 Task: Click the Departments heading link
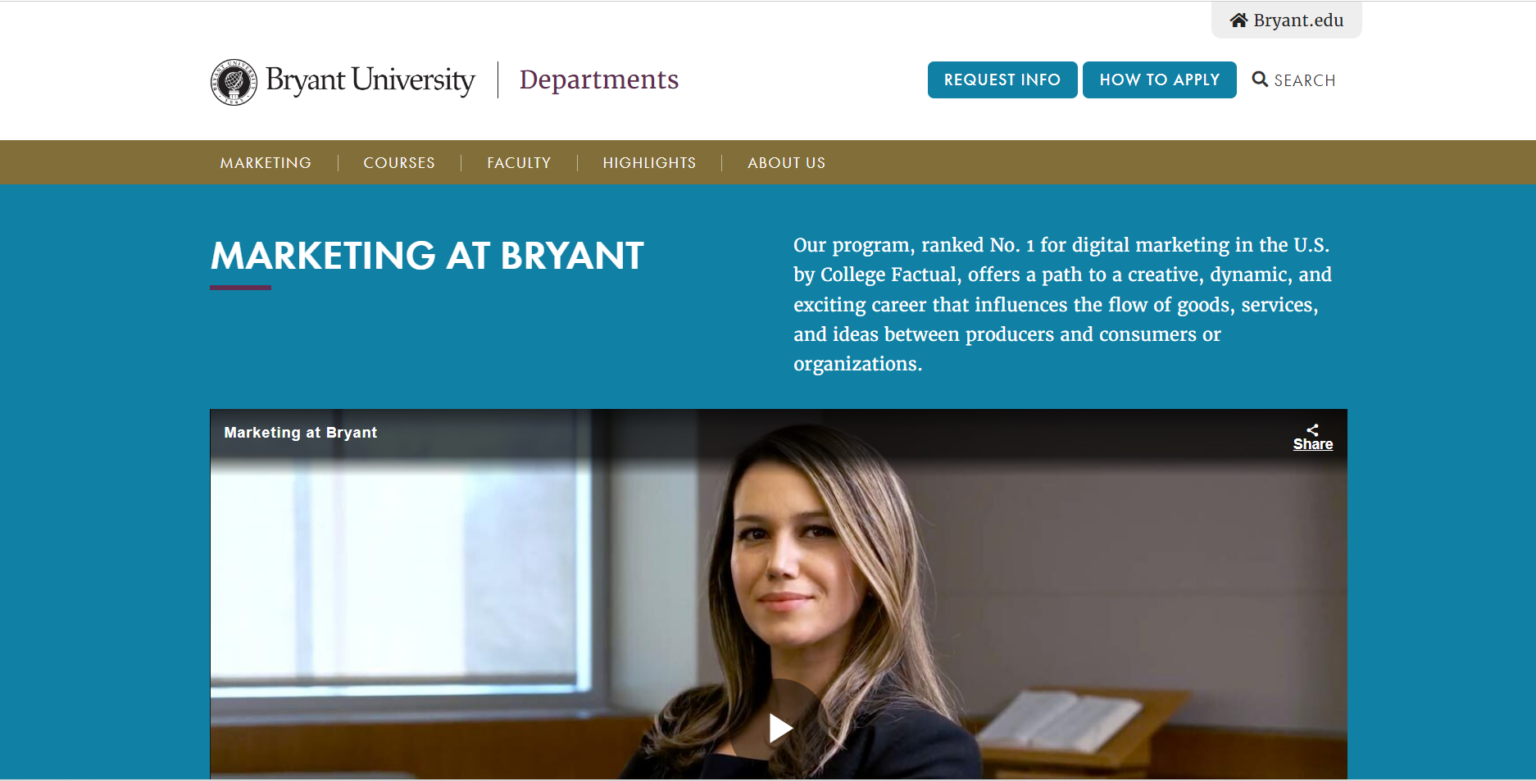(598, 79)
